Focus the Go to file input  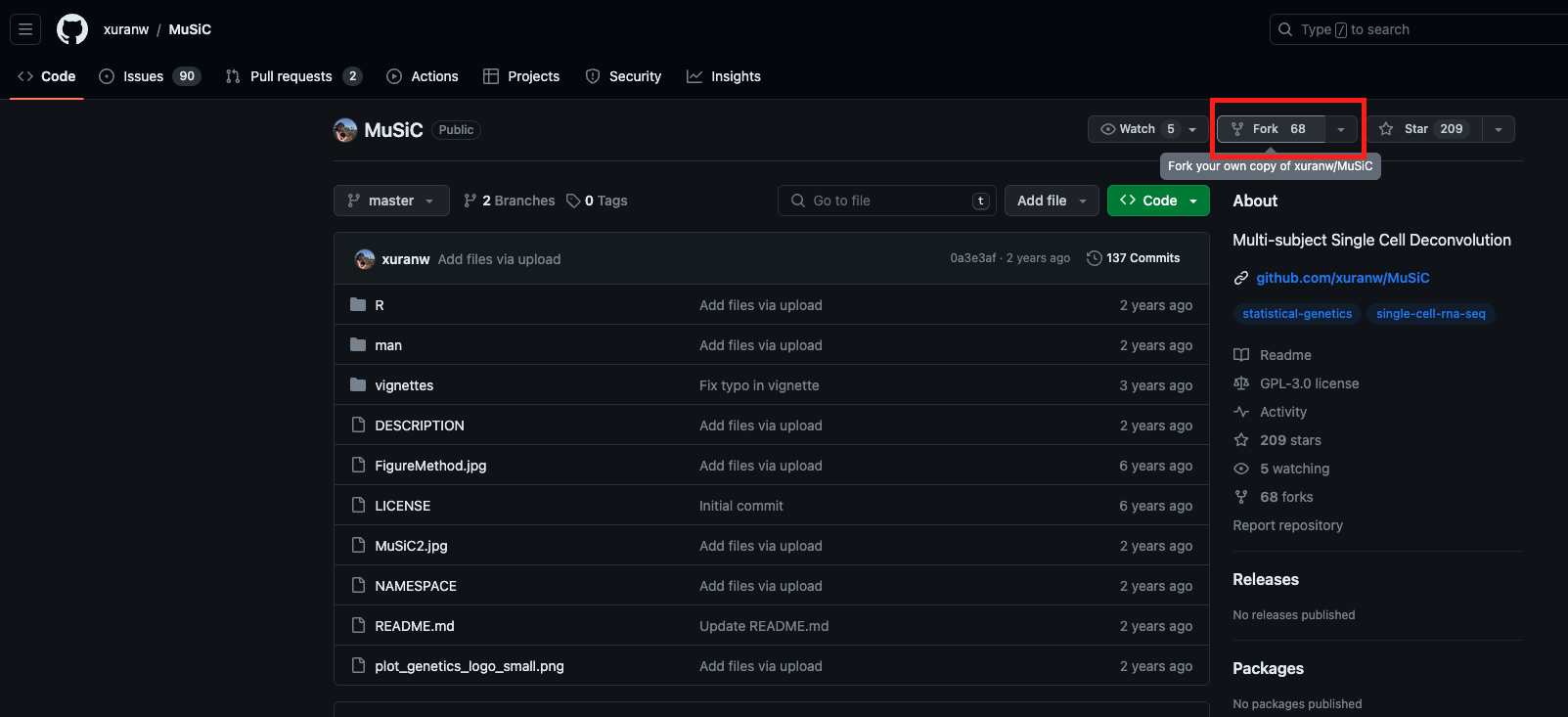point(887,201)
